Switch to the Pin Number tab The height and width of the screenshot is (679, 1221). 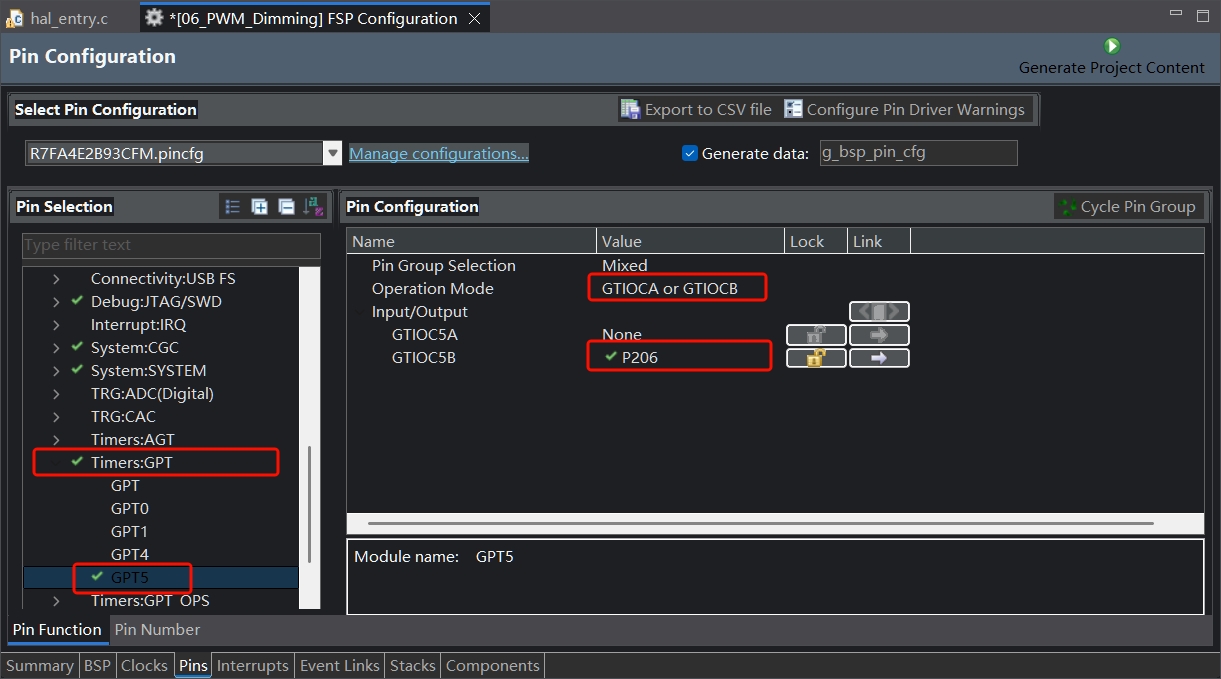[x=157, y=630]
